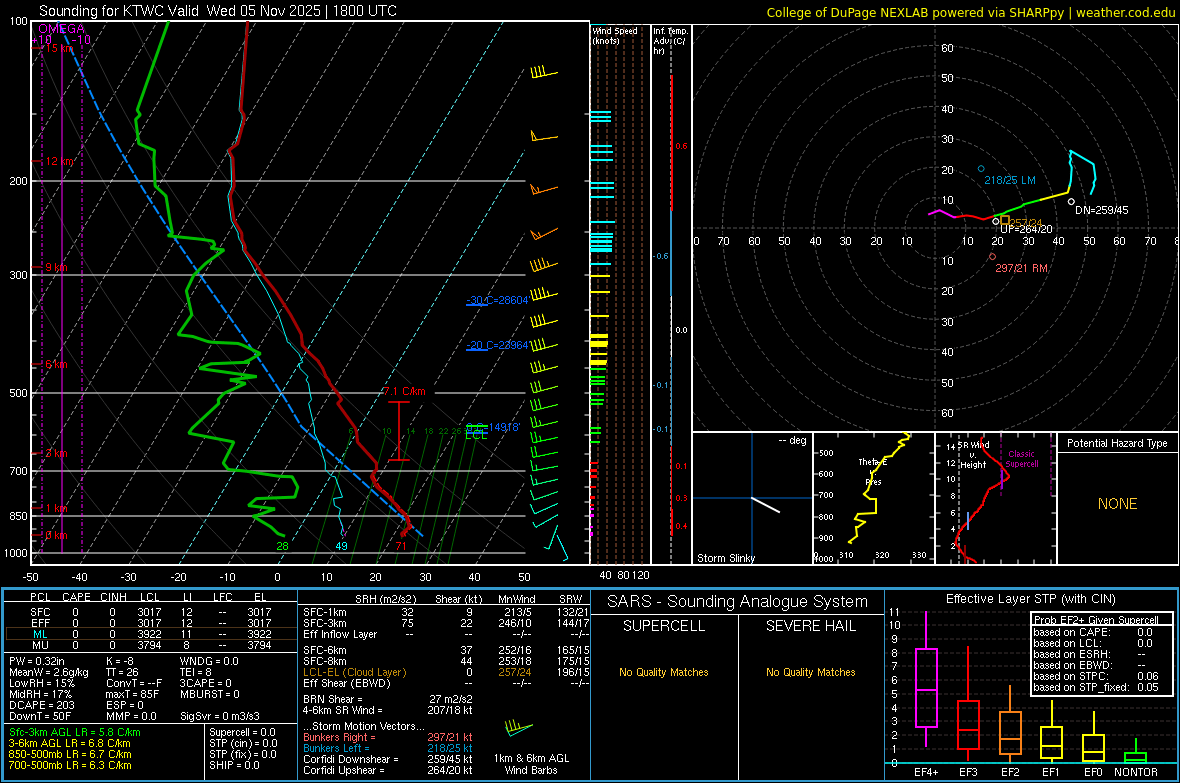The image size is (1180, 783).
Task: Click the red 'Bunkers Right =' storm motion row
Action: 388,737
